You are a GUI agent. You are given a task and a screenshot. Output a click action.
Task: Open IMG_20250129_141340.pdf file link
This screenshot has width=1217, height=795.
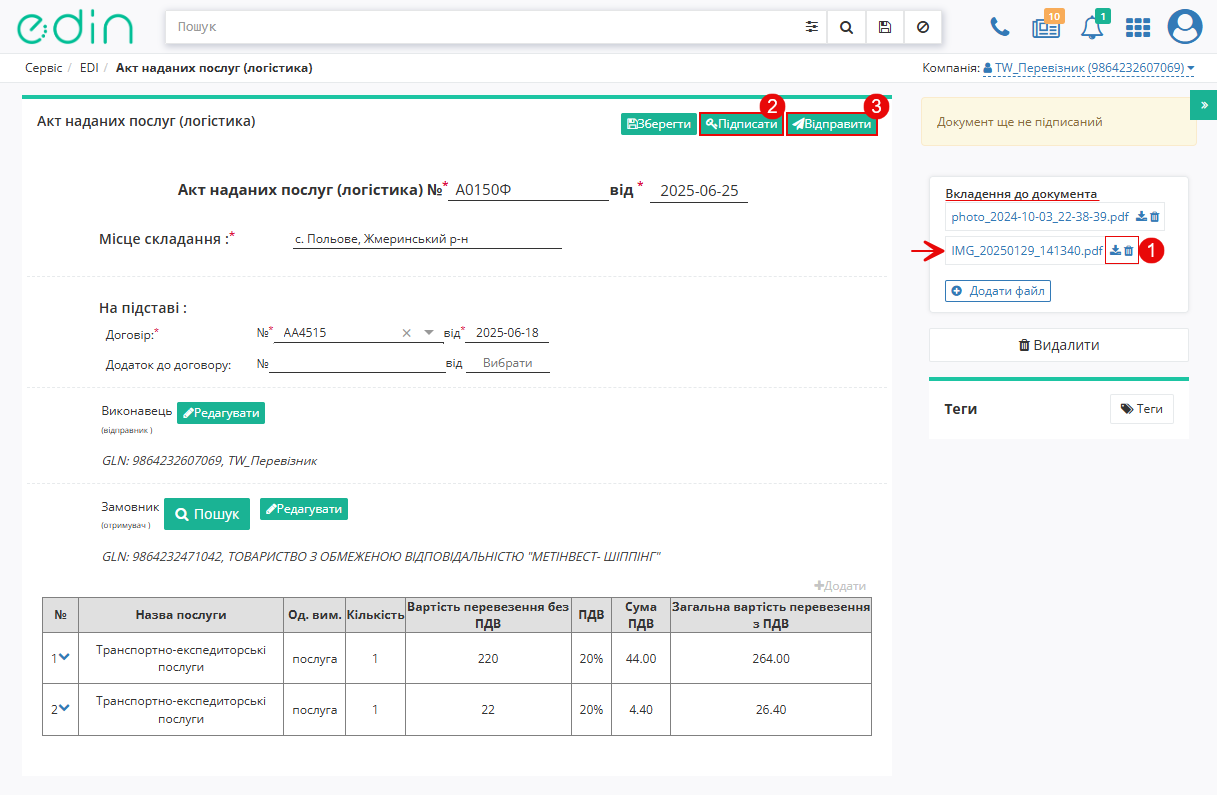tap(1027, 251)
